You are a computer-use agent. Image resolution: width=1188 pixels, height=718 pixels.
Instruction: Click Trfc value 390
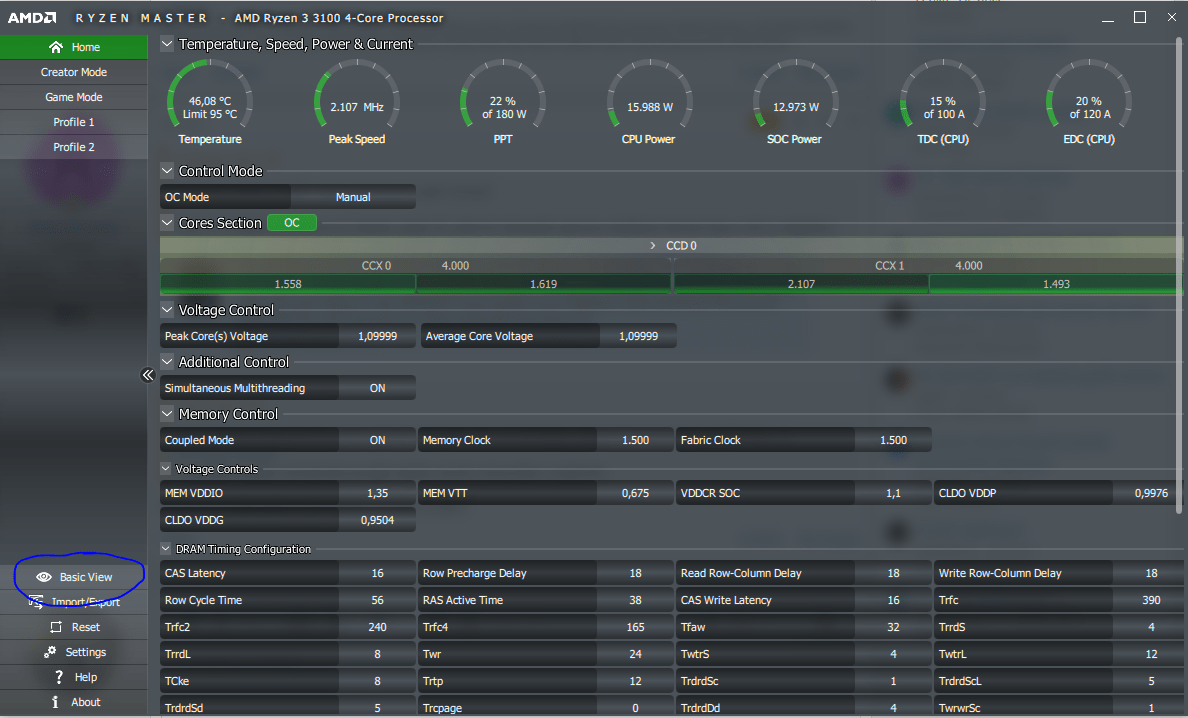click(x=1151, y=600)
